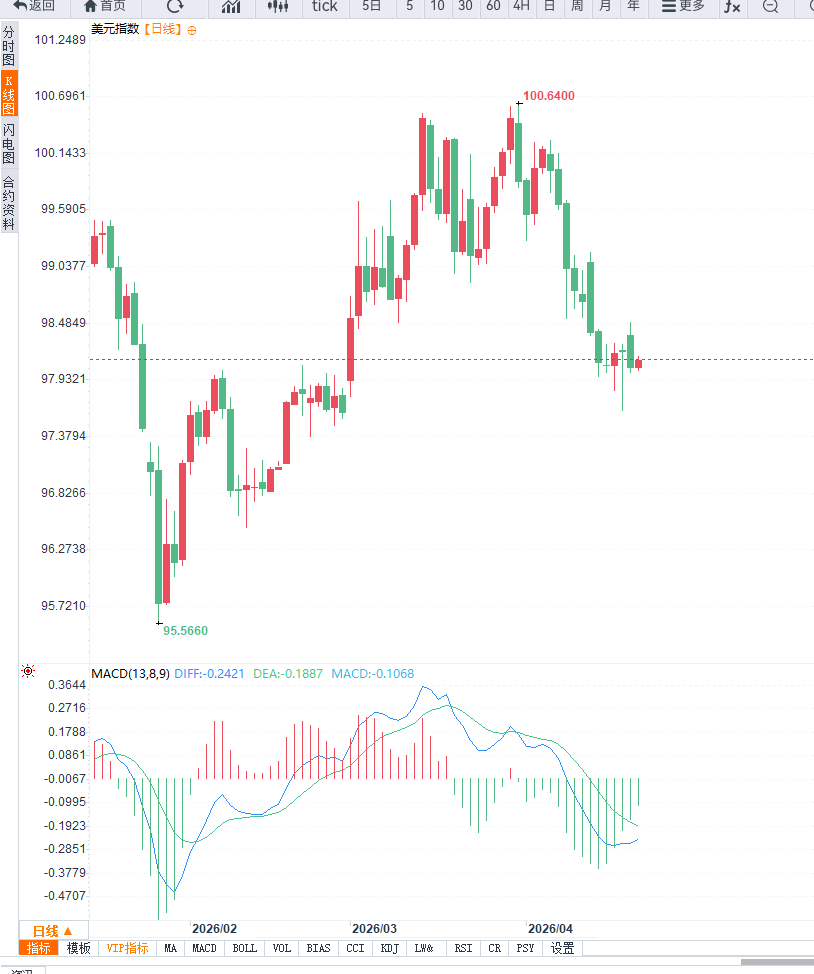
Task: Click the MACD indicator settings sun icon
Action: point(28,671)
